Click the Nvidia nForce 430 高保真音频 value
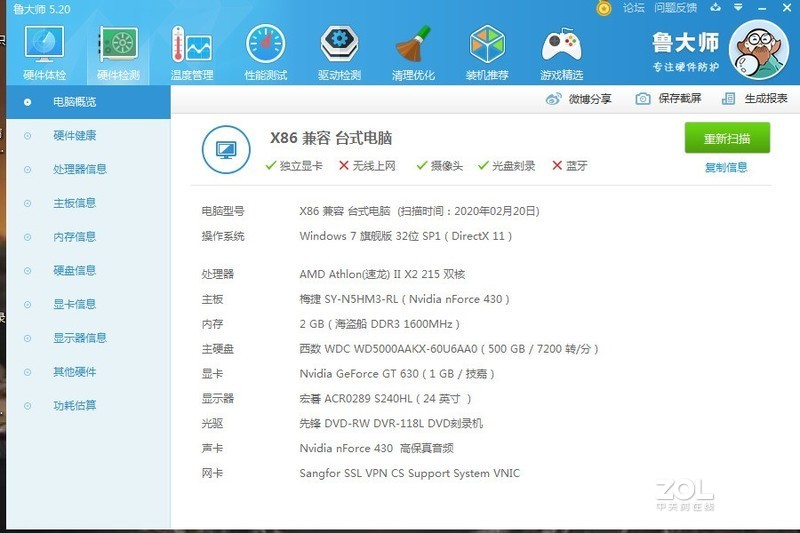Screen dimensions: 800x533 (377, 448)
